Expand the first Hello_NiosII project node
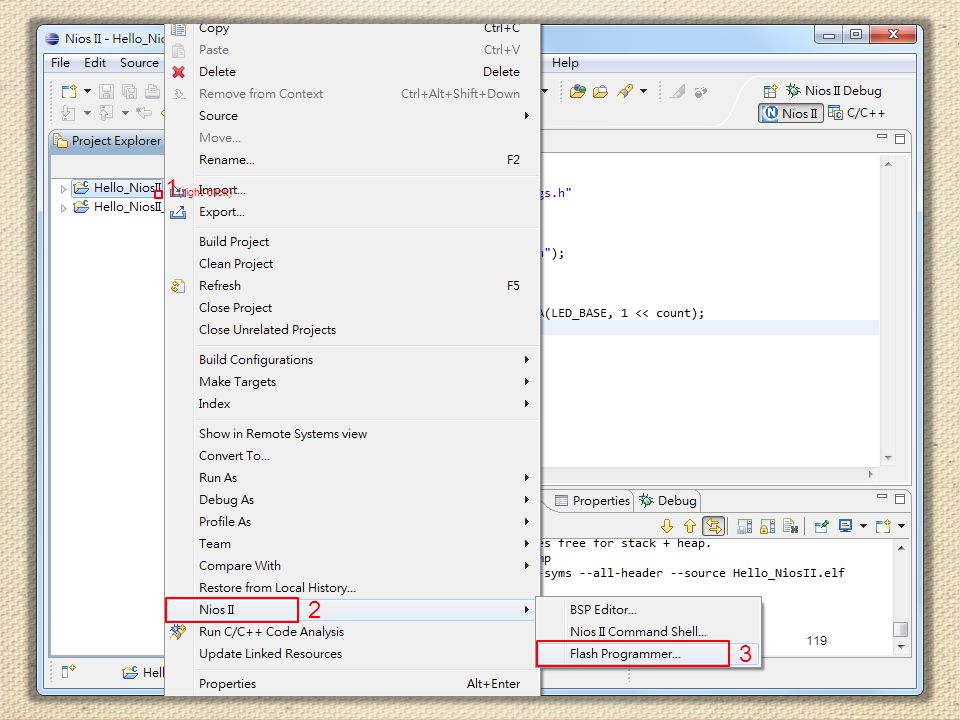 (x=63, y=189)
